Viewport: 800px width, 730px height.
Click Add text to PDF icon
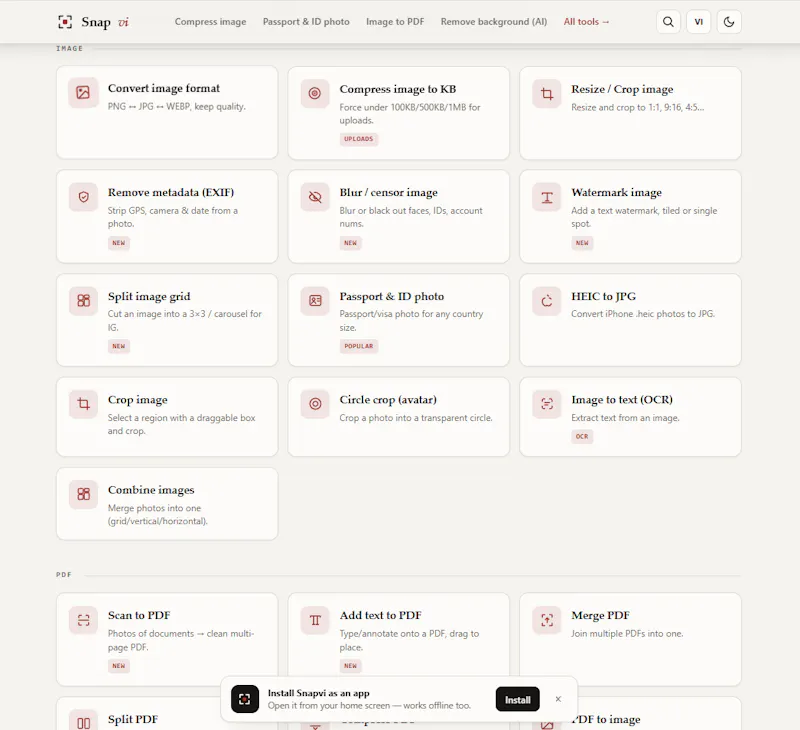click(x=315, y=620)
